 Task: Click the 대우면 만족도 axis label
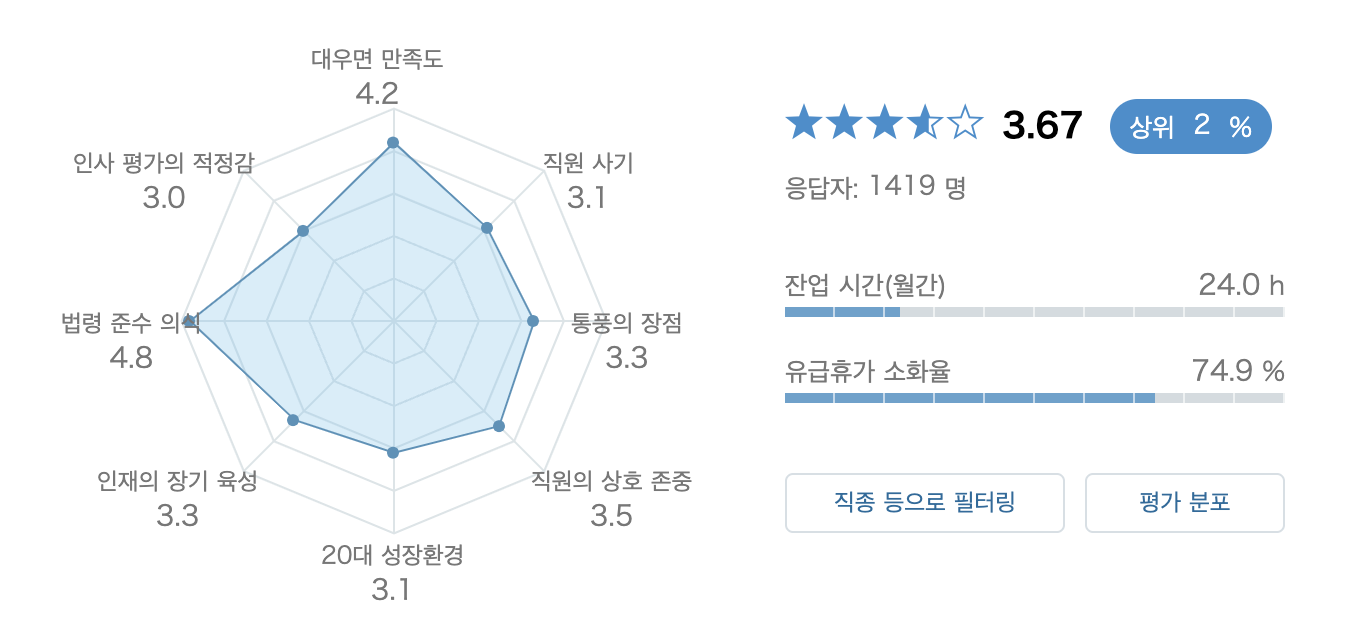point(377,59)
